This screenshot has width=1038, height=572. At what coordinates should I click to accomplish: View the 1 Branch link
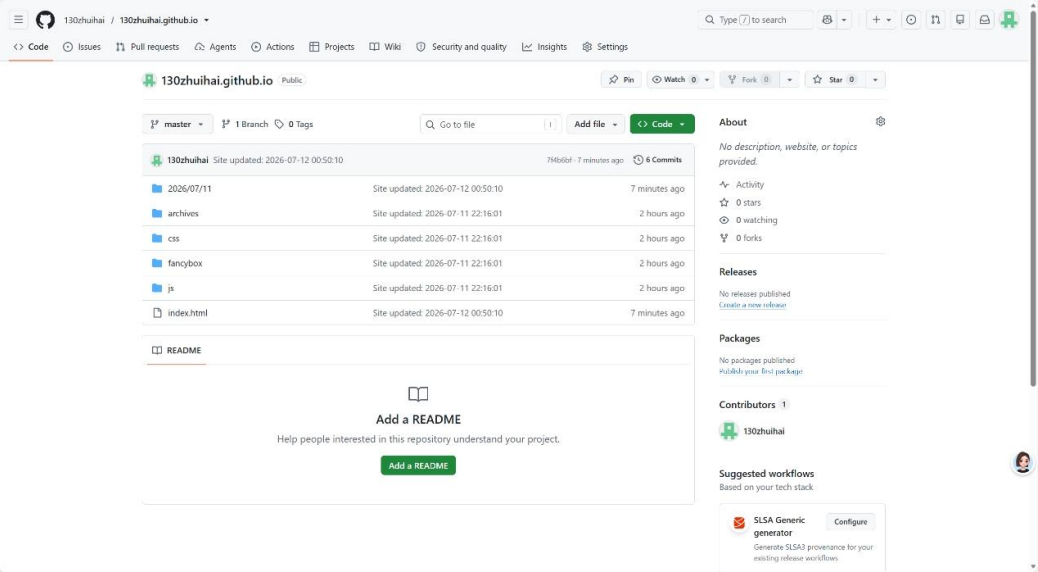pyautogui.click(x=245, y=124)
